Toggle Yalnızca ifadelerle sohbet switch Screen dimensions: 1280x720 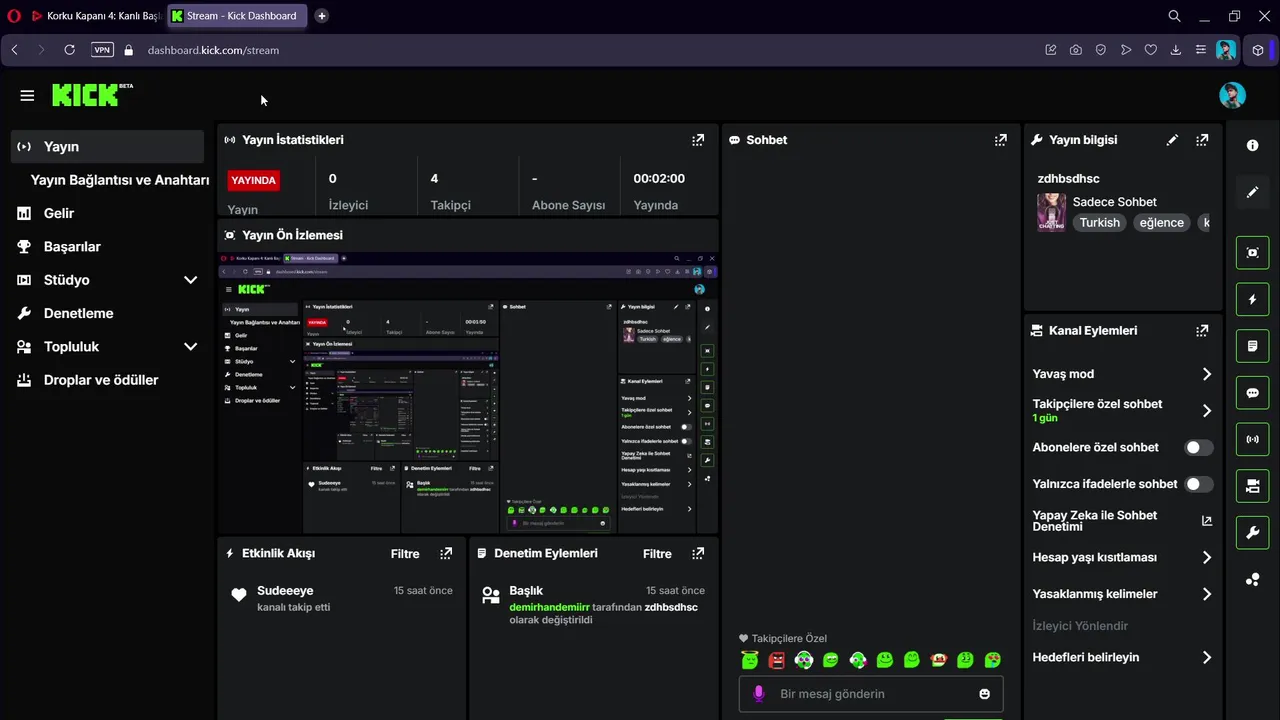pyautogui.click(x=1199, y=484)
